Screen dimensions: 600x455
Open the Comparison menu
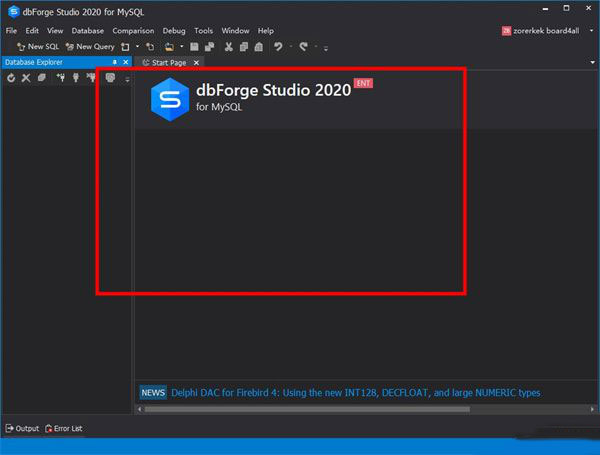133,31
